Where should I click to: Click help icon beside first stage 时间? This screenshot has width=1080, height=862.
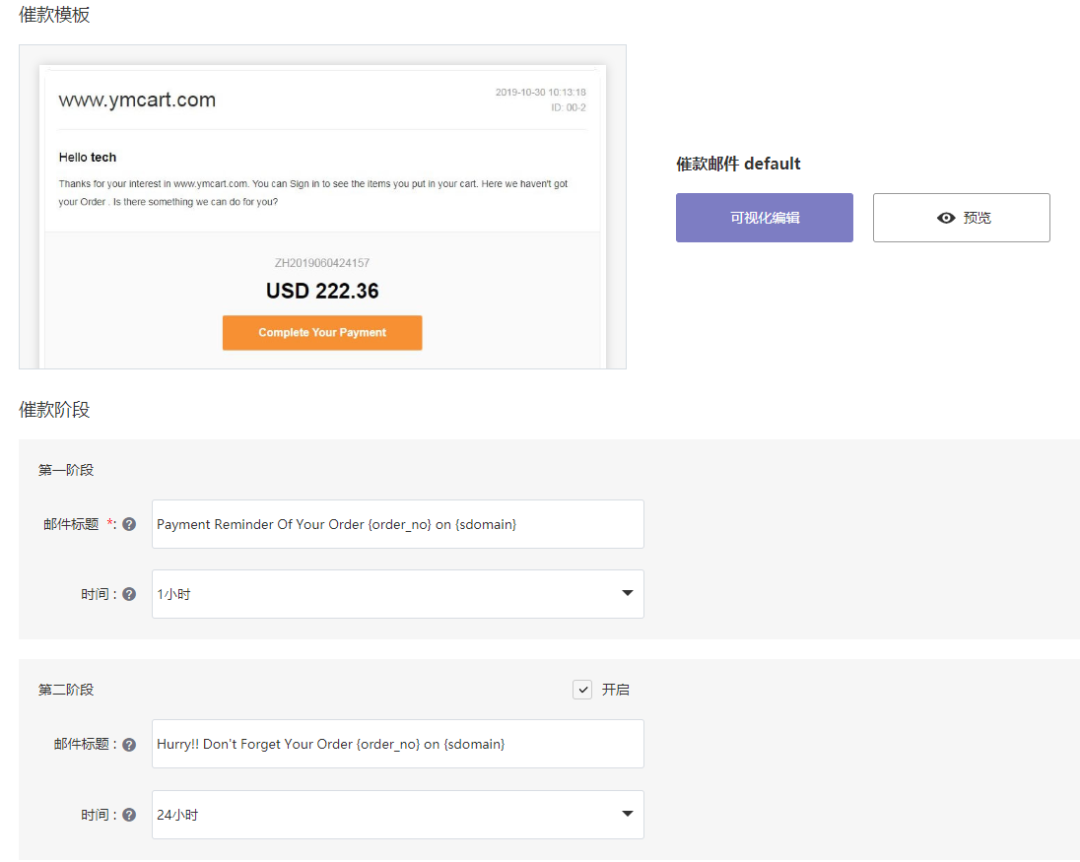(x=129, y=594)
